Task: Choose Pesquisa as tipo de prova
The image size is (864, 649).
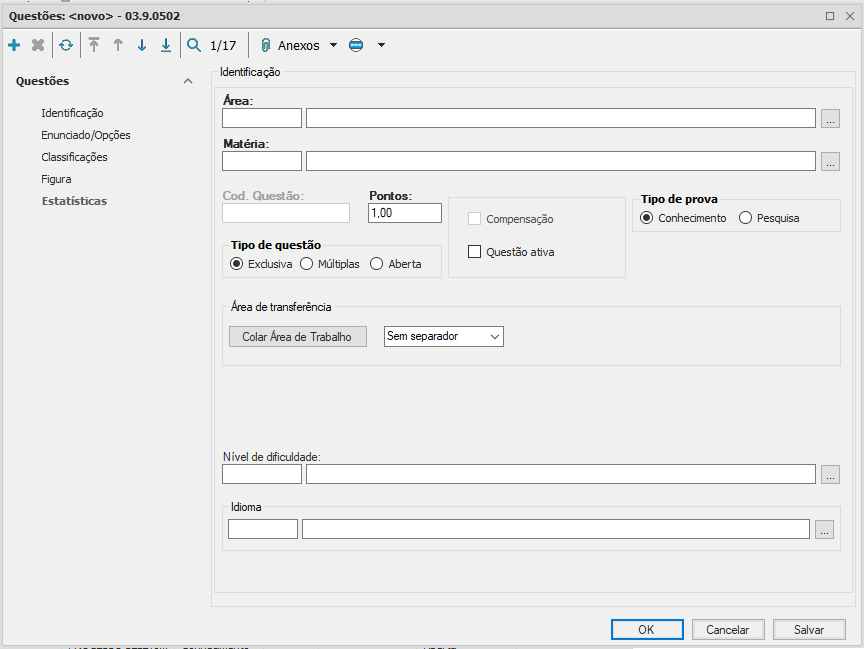Action: 745,218
